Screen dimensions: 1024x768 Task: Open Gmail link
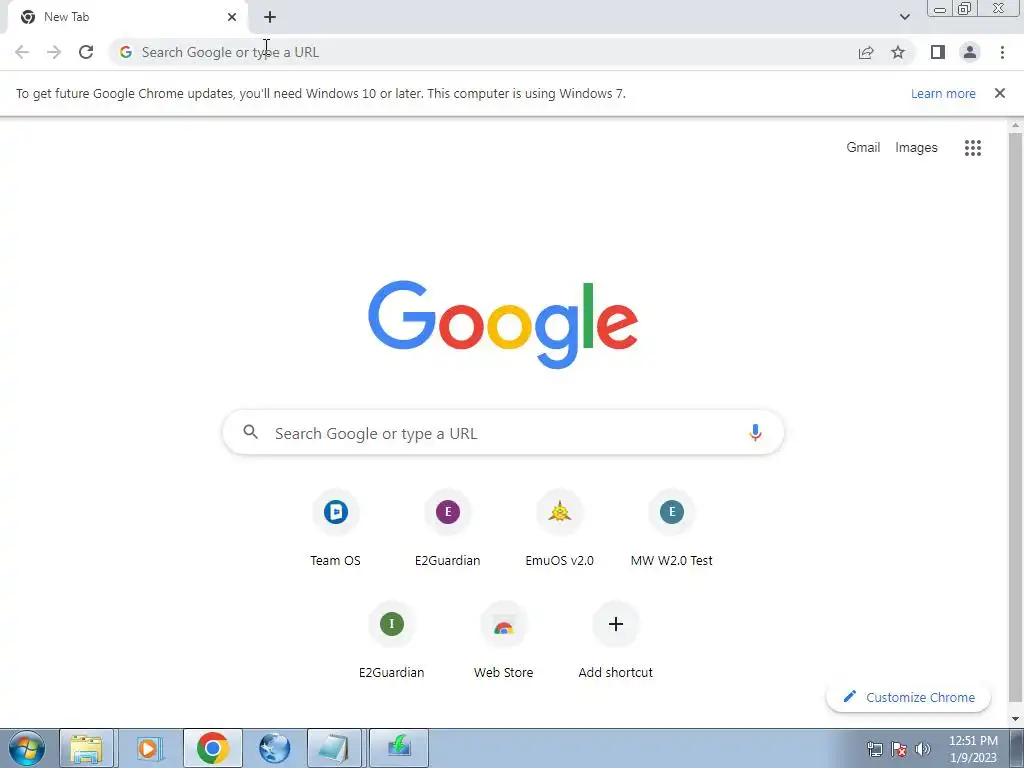click(x=863, y=148)
